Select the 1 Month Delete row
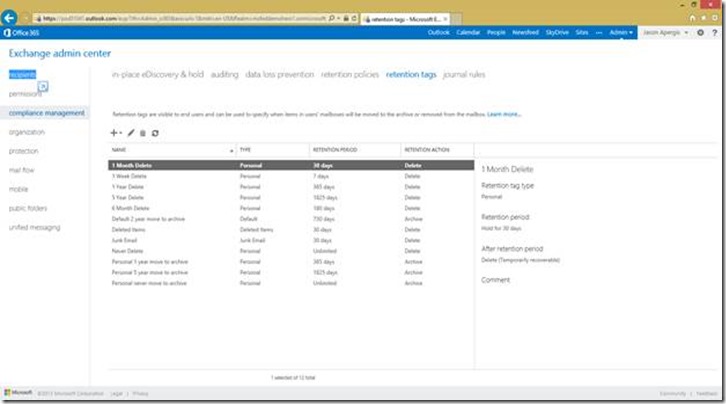The width and height of the screenshot is (726, 404). tap(291, 165)
